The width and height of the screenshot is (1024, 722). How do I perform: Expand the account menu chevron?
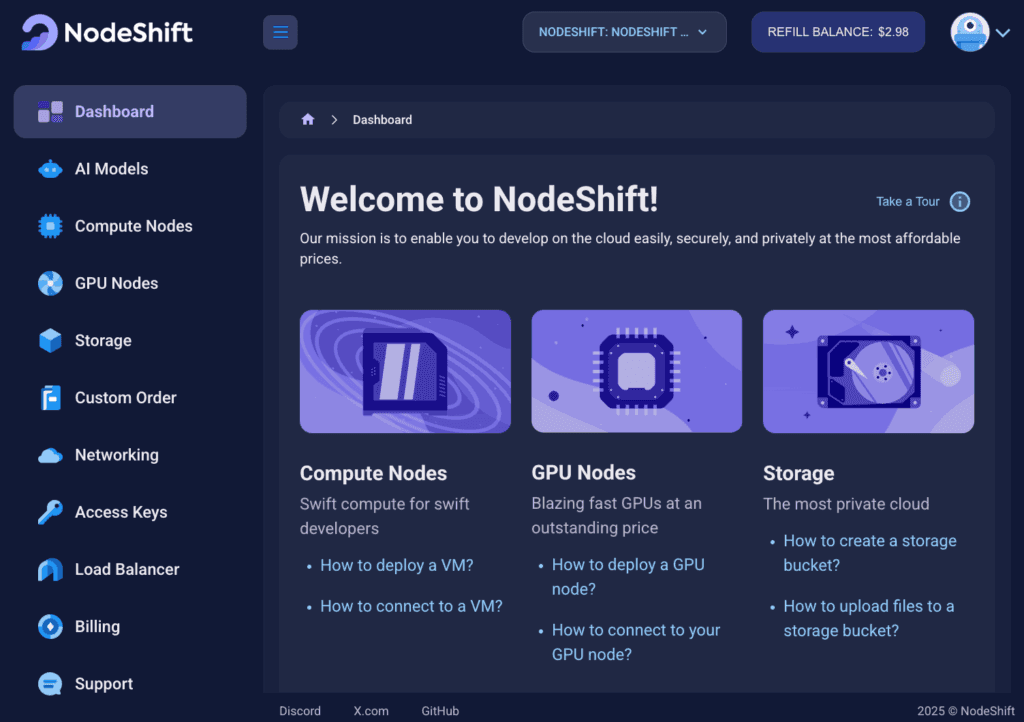[1003, 33]
